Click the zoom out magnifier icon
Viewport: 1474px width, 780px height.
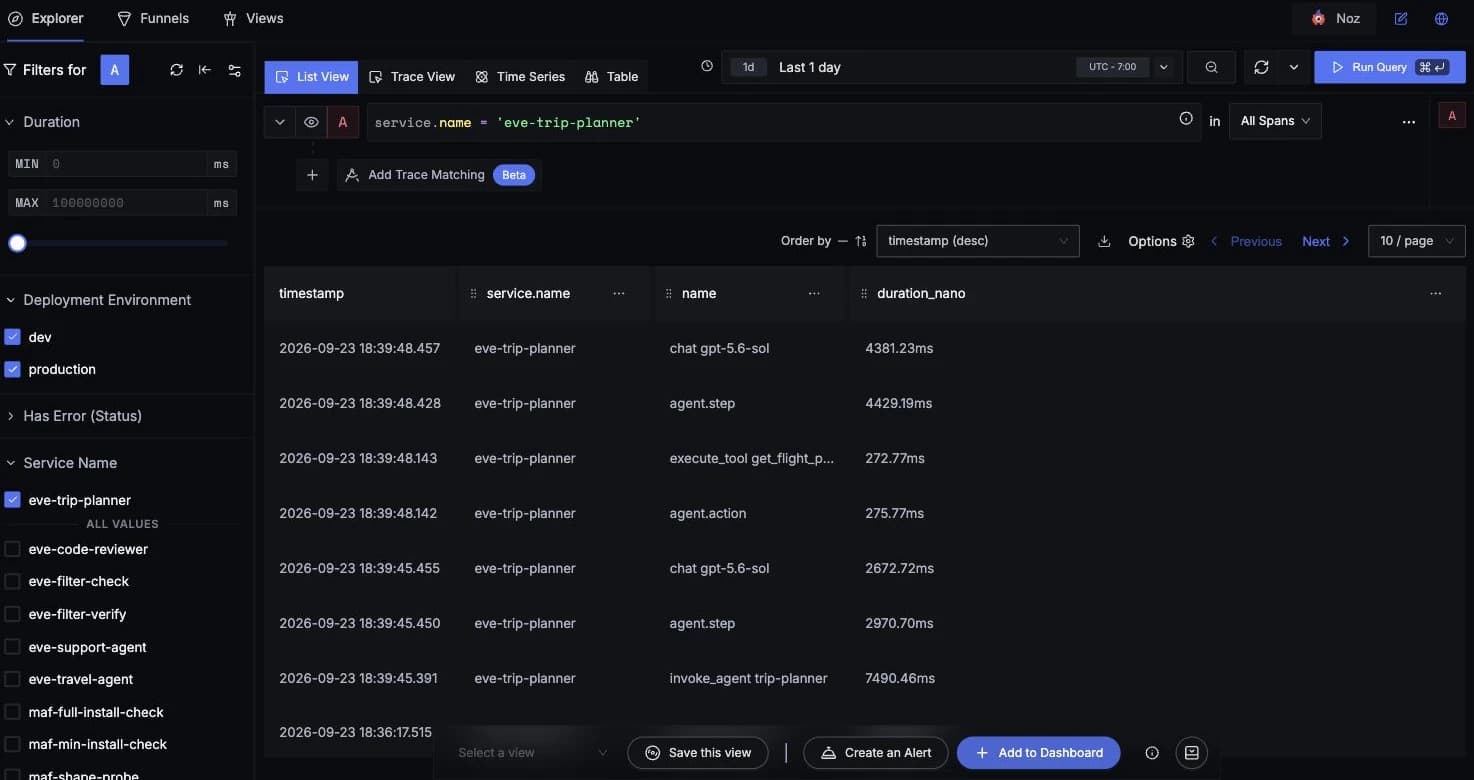(x=1211, y=67)
